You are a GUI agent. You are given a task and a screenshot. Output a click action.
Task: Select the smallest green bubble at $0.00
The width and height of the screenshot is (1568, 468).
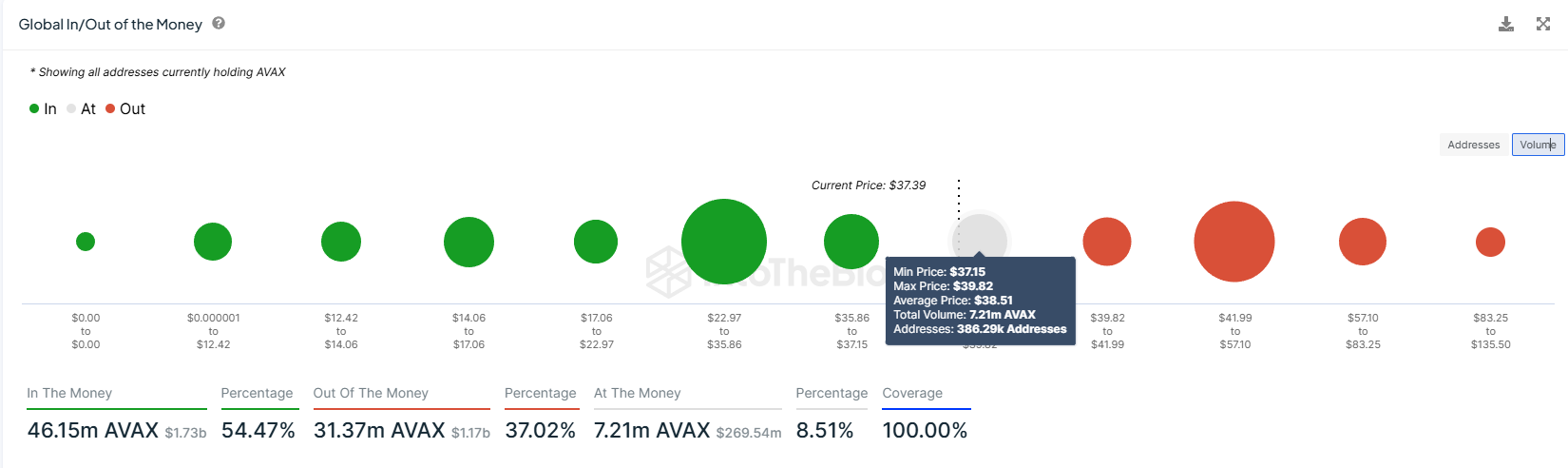point(86,242)
